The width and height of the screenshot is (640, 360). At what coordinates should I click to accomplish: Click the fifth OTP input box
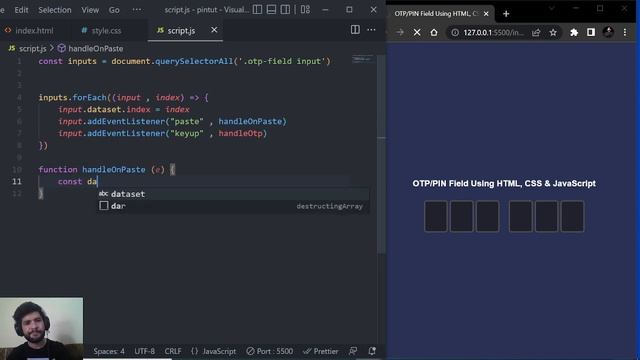tap(546, 216)
